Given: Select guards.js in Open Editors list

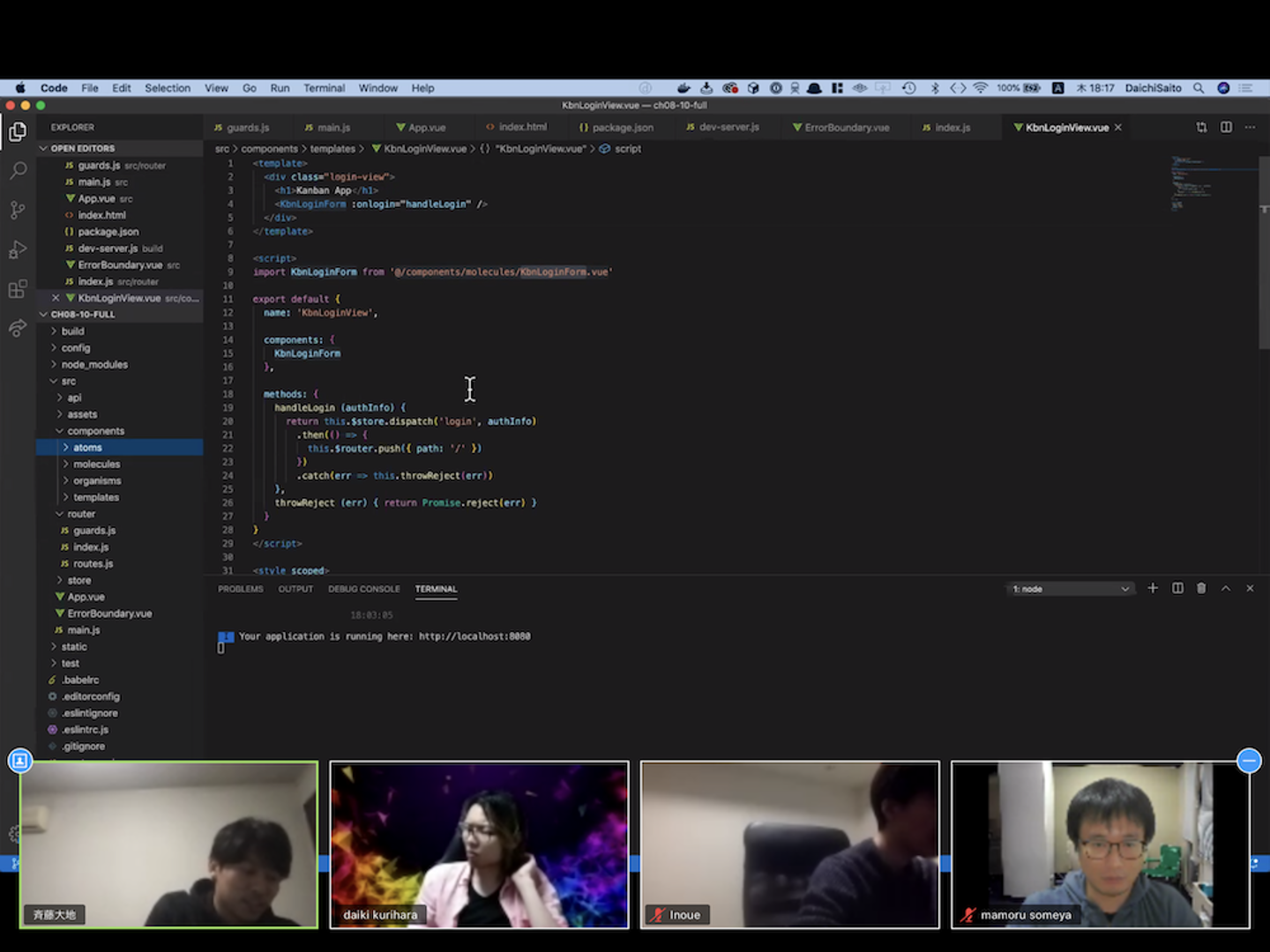Looking at the screenshot, I should [x=98, y=166].
